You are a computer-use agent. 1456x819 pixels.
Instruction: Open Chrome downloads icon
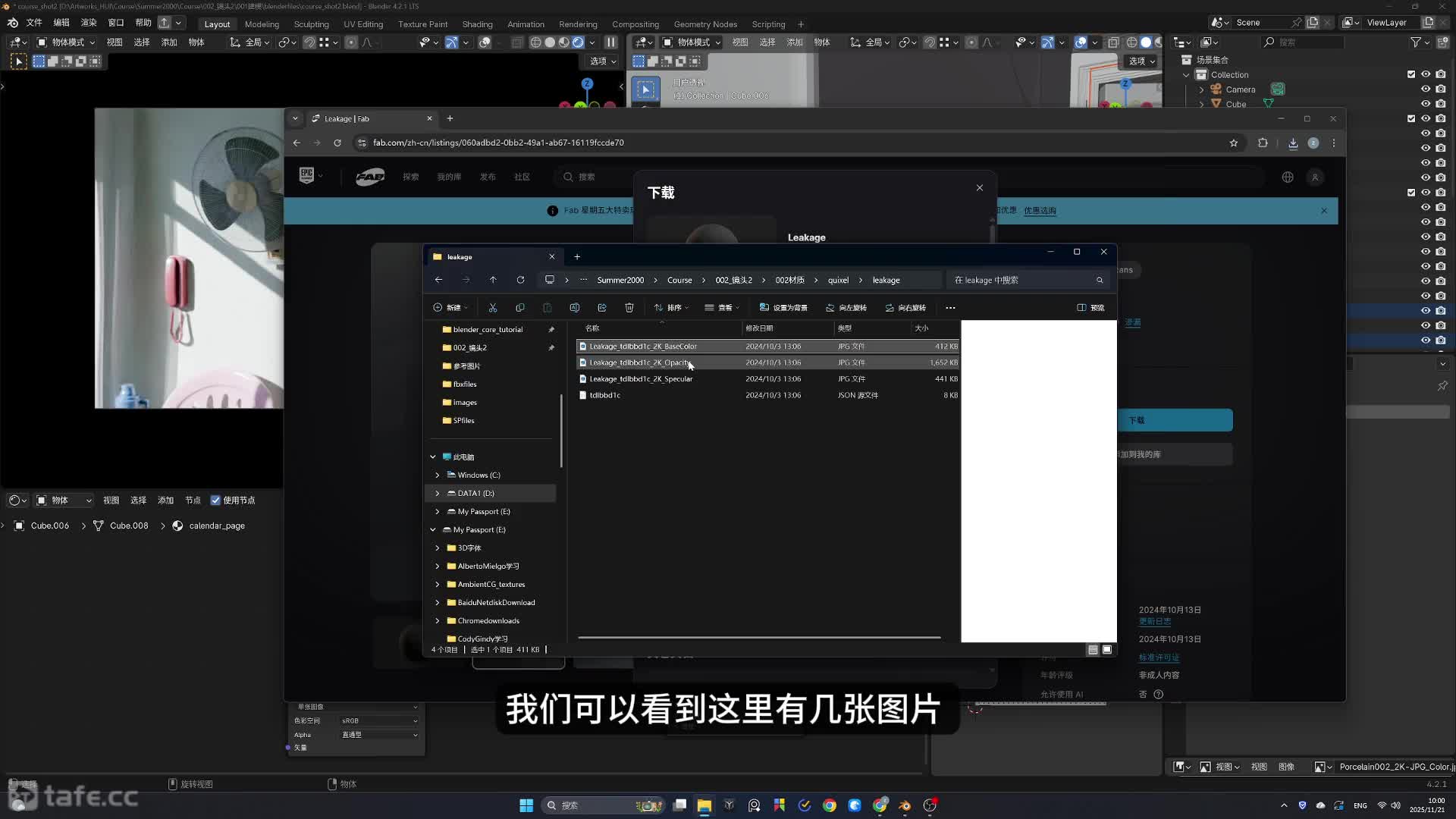coord(1293,143)
